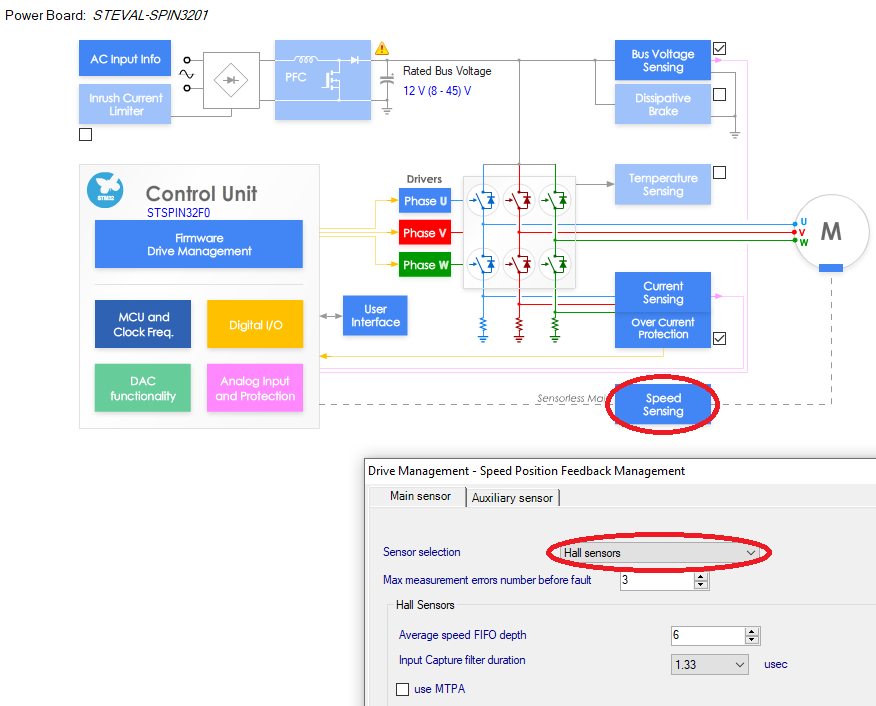This screenshot has height=706, width=876.
Task: Select the bridge rectifier diode symbol
Action: 231,80
